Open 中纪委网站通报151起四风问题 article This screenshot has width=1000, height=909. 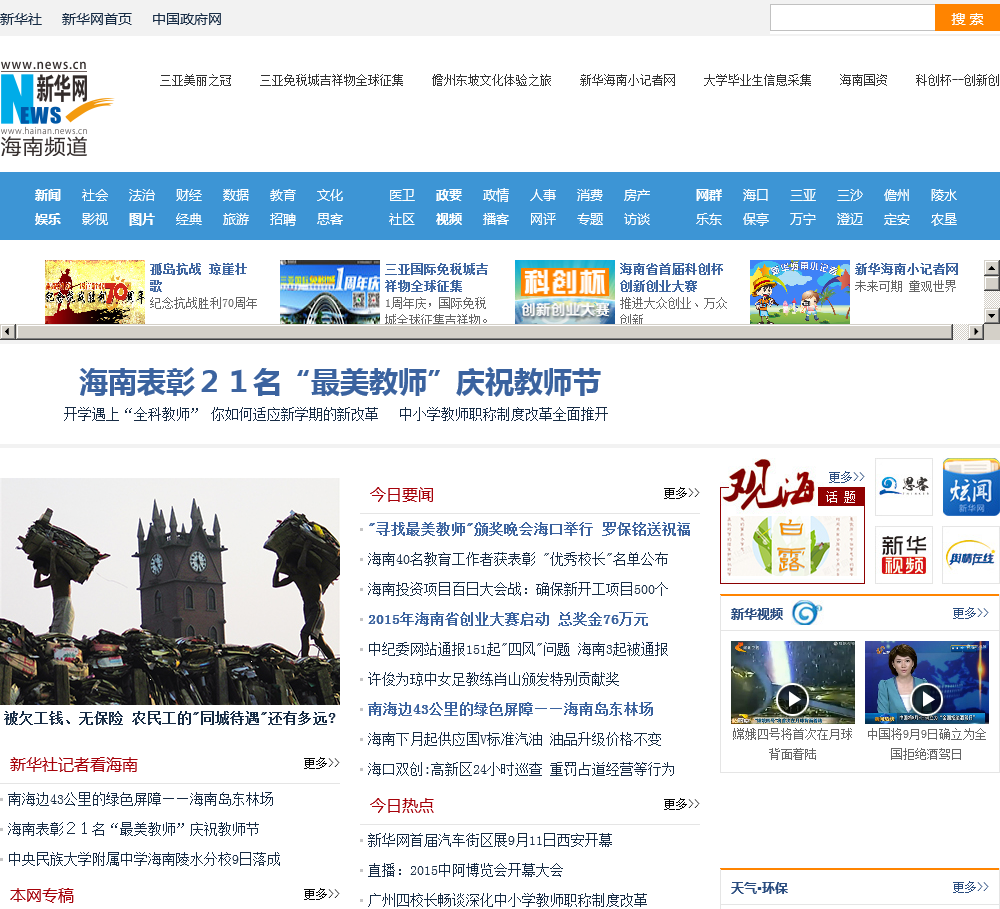click(518, 649)
